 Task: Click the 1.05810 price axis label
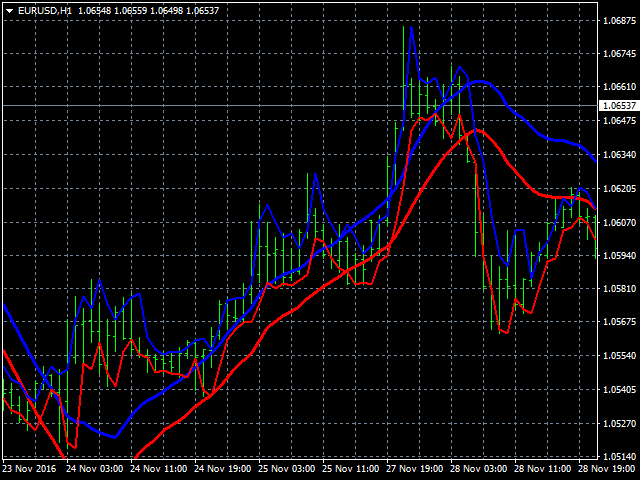pos(618,289)
